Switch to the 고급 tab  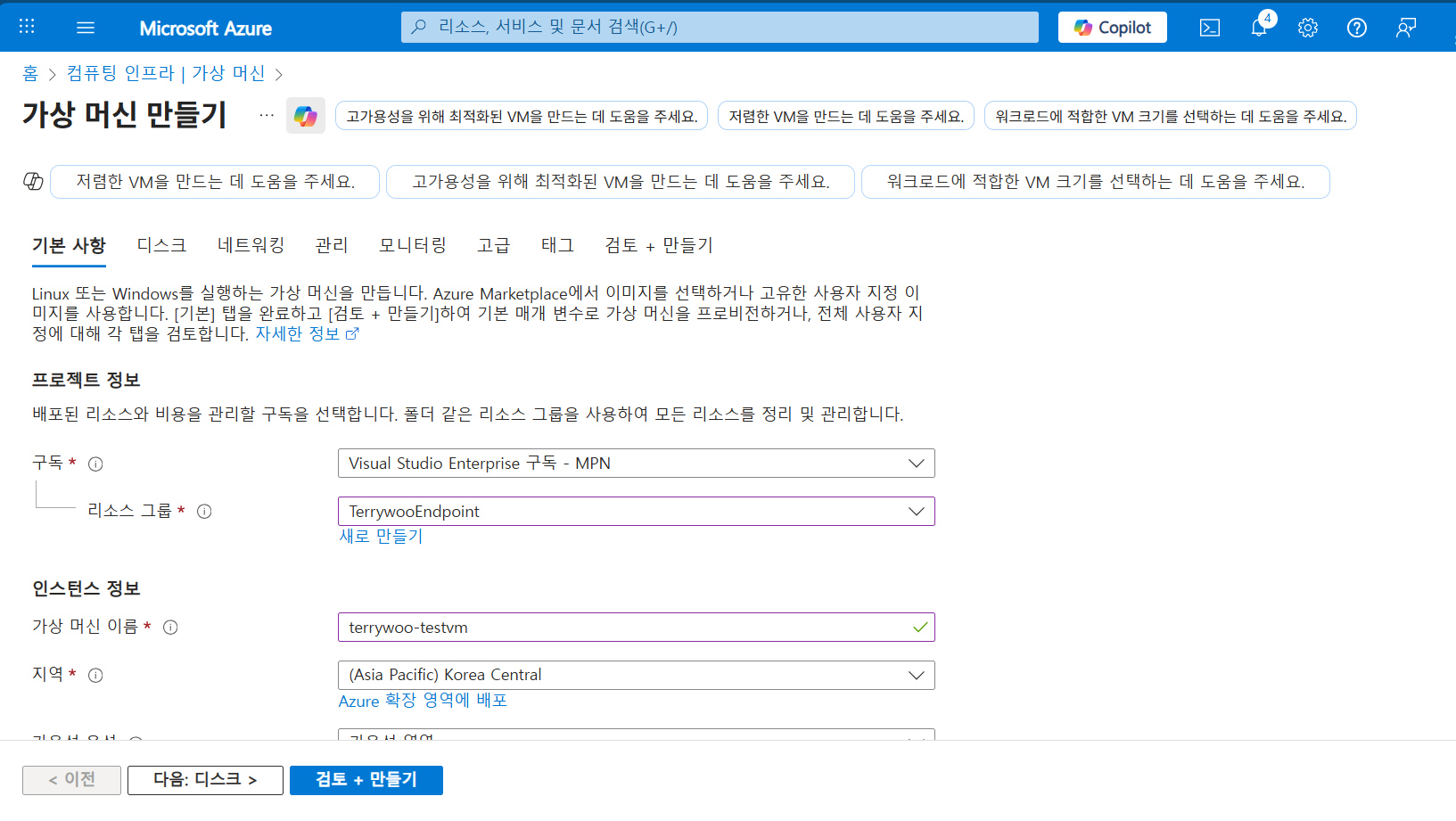(x=493, y=245)
